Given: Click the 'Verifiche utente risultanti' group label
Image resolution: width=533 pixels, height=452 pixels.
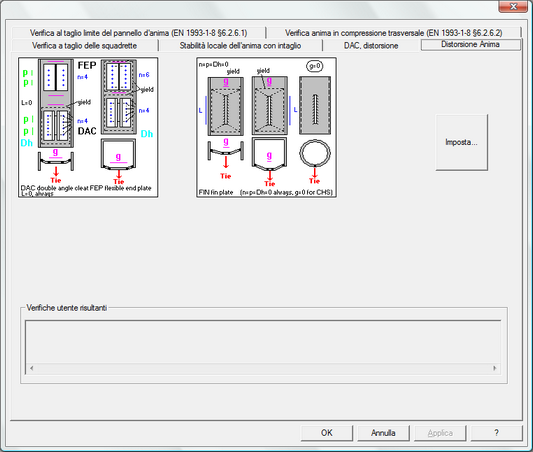Looking at the screenshot, I should tap(67, 308).
